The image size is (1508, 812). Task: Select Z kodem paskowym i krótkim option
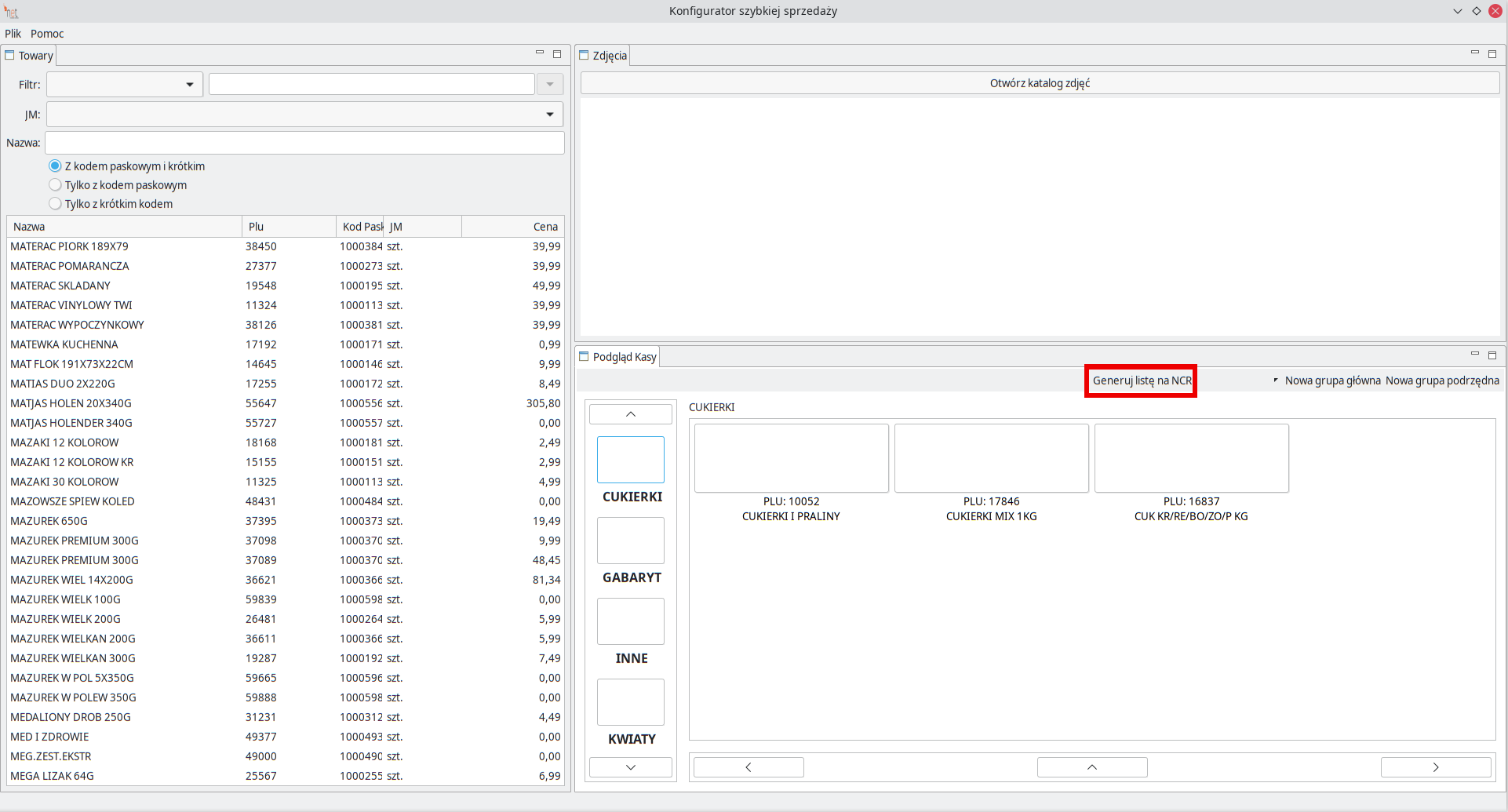[127, 166]
